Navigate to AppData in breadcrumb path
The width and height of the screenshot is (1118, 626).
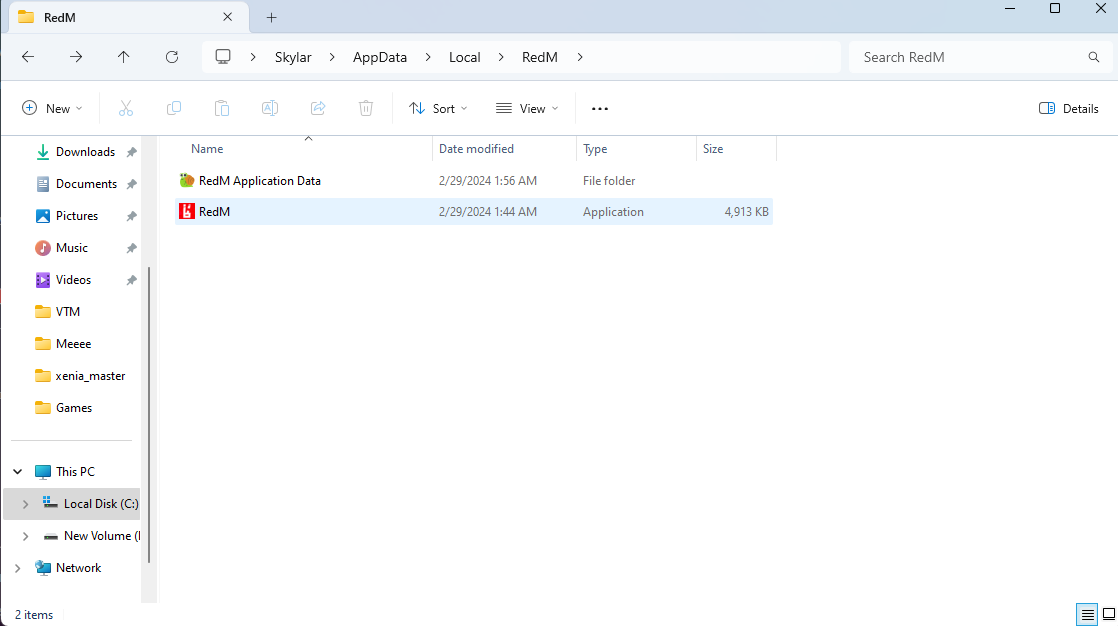pyautogui.click(x=380, y=57)
